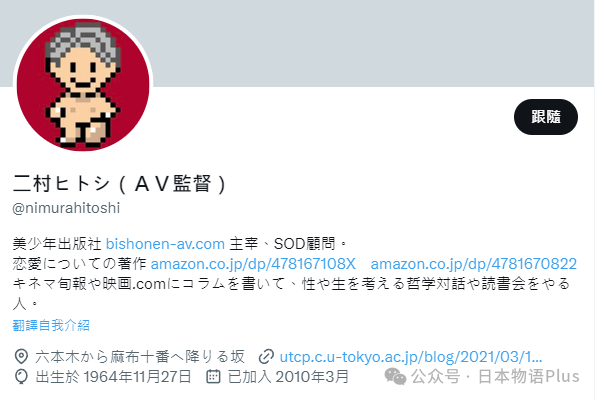Open amazon.co.jp/dp/478167108X link

253,264
